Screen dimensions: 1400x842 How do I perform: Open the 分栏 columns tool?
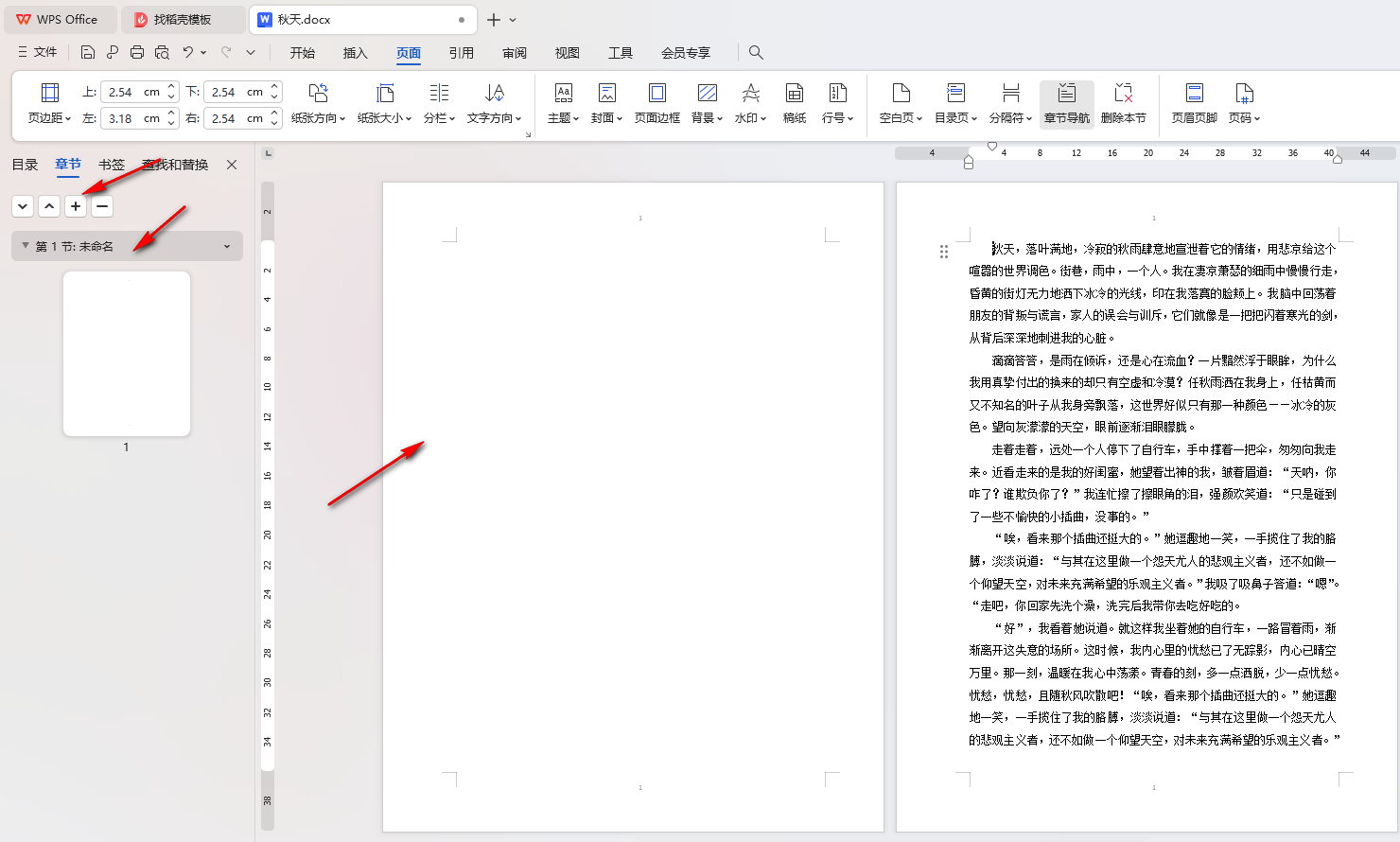coord(439,103)
